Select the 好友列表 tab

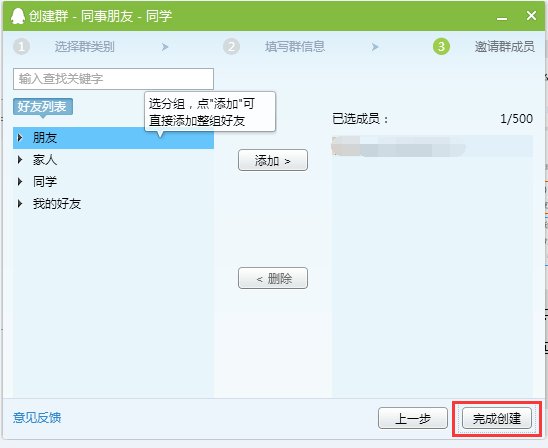coord(43,106)
